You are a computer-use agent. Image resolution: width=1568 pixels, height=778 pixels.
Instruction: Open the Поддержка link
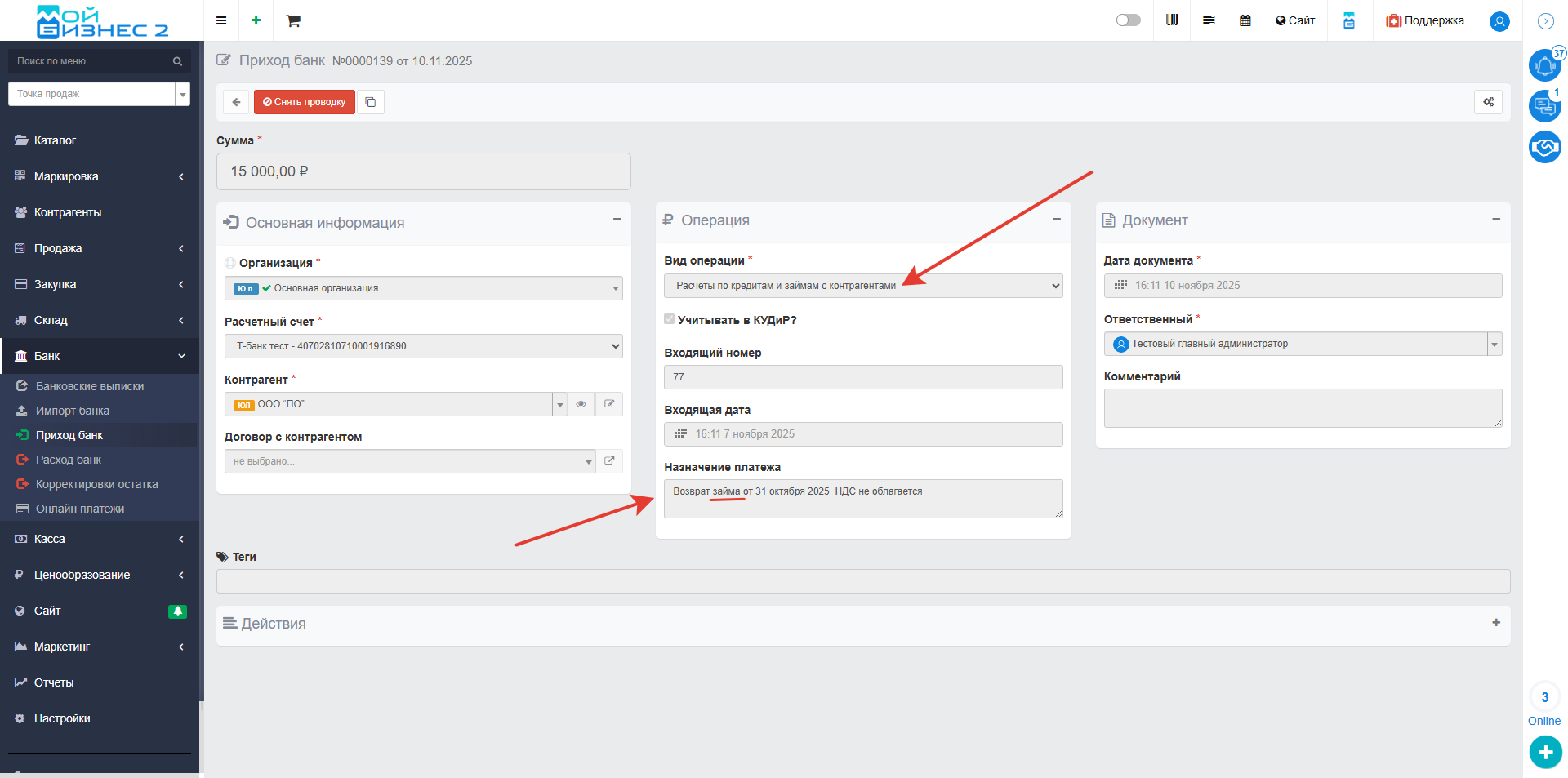coord(1425,20)
